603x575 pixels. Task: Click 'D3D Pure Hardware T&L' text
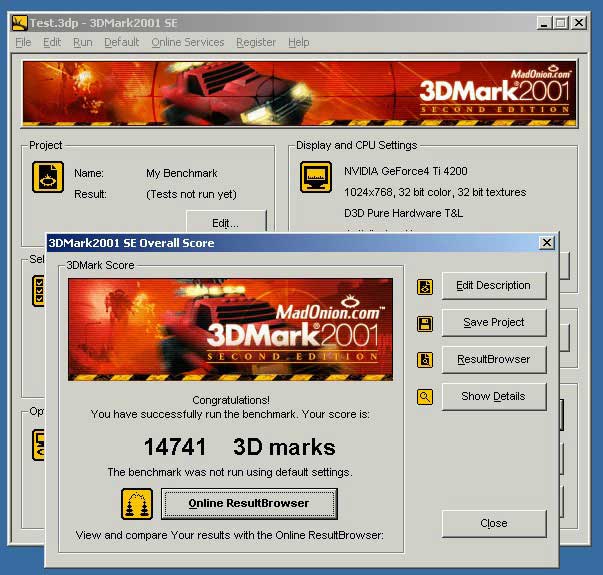pyautogui.click(x=403, y=213)
